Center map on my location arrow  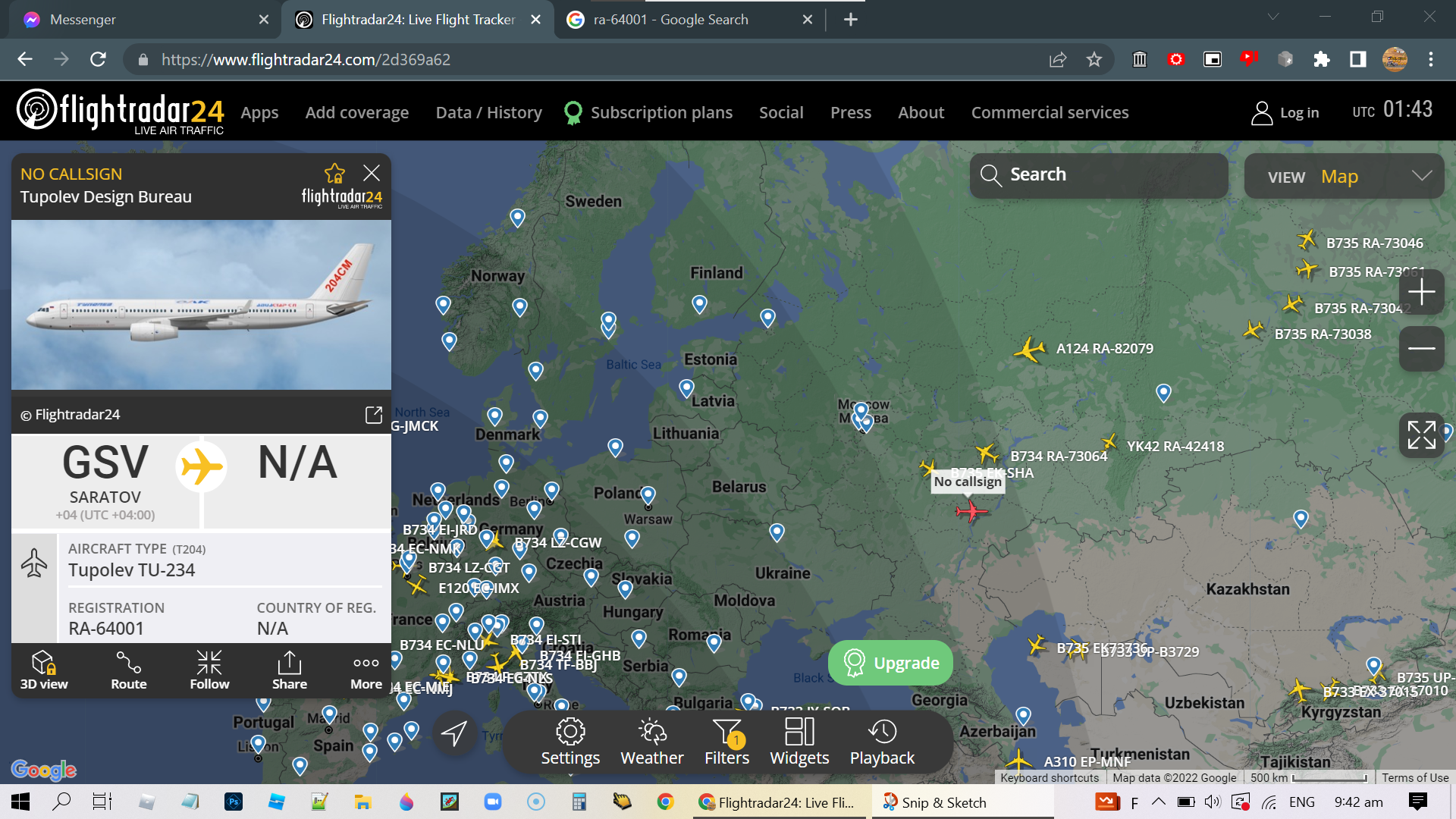coord(454,733)
